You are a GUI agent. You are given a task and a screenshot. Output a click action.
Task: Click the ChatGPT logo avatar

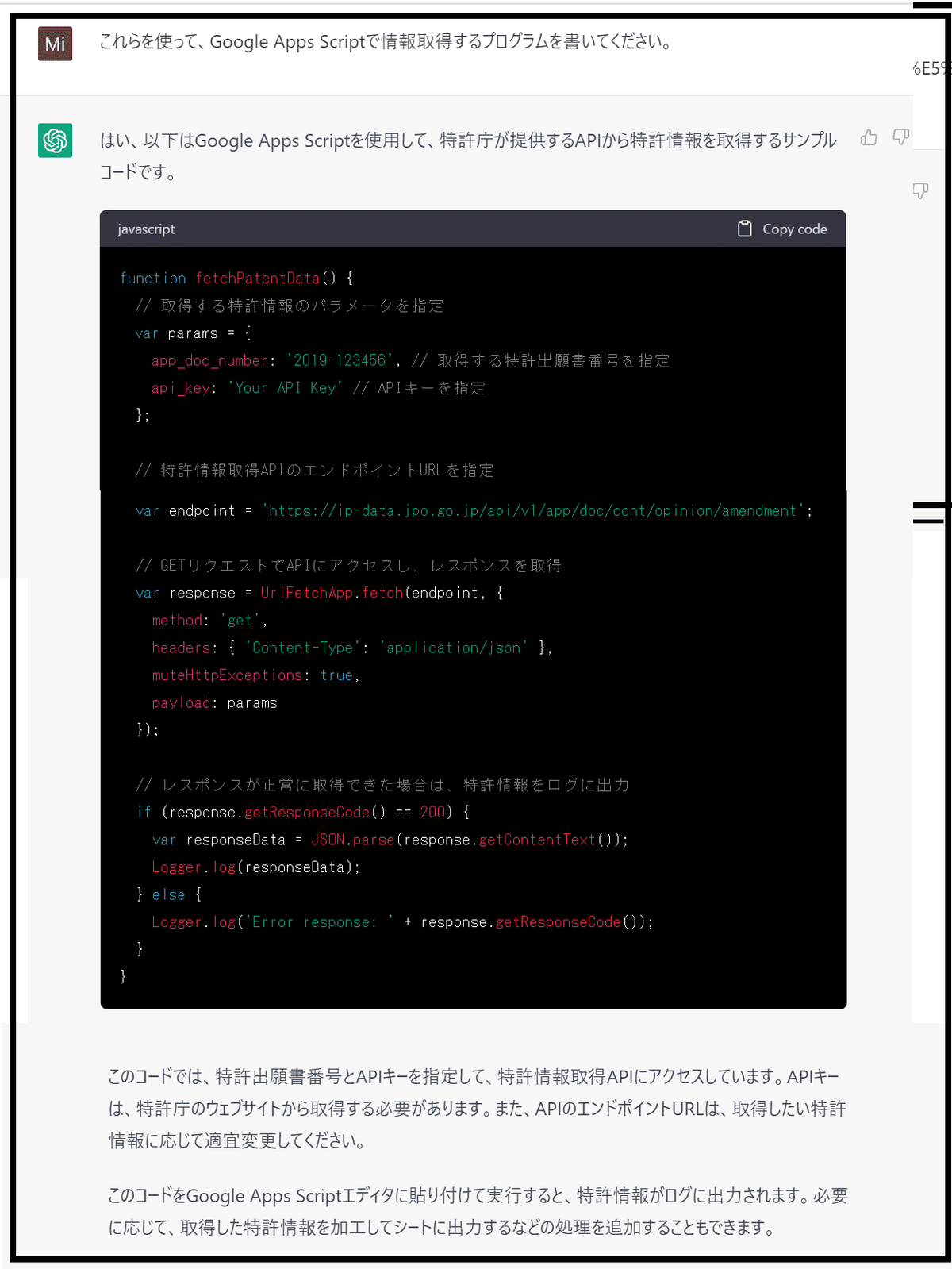pos(56,140)
